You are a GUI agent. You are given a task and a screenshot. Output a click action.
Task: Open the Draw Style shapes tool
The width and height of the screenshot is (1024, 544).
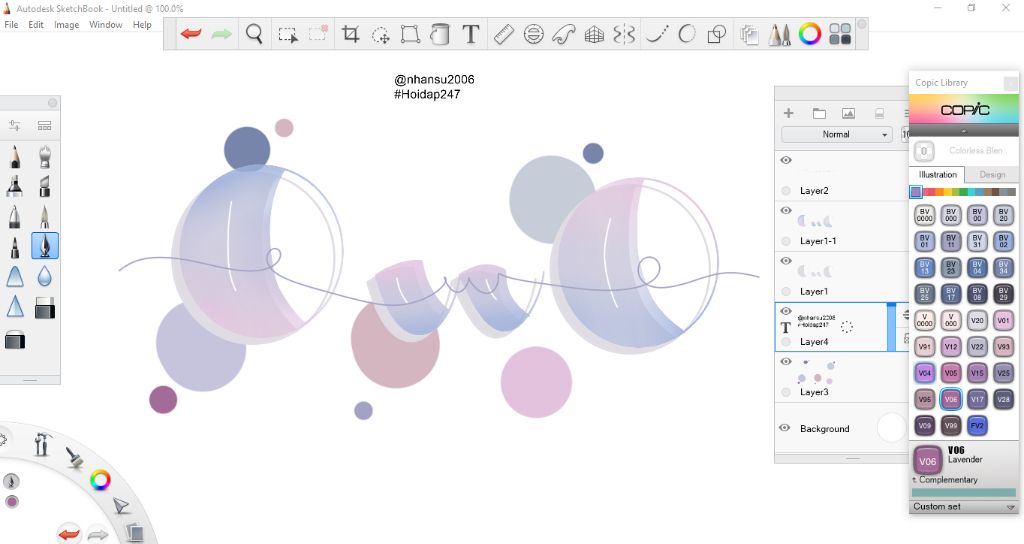717,34
